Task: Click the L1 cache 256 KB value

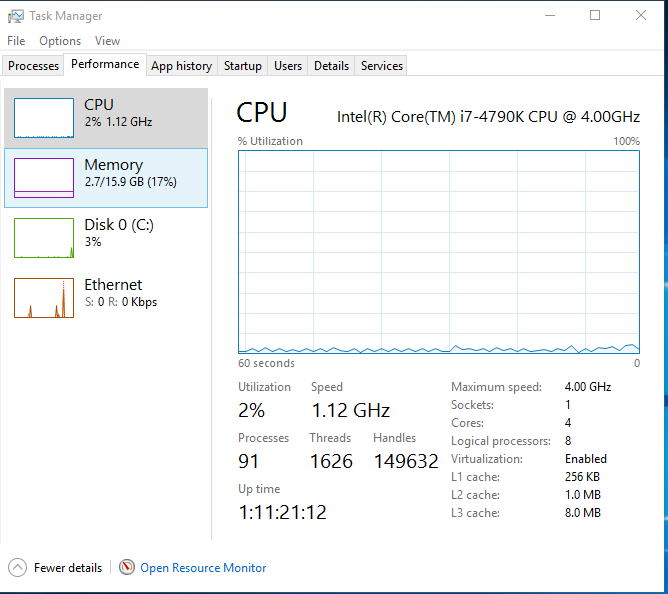Action: click(x=582, y=477)
